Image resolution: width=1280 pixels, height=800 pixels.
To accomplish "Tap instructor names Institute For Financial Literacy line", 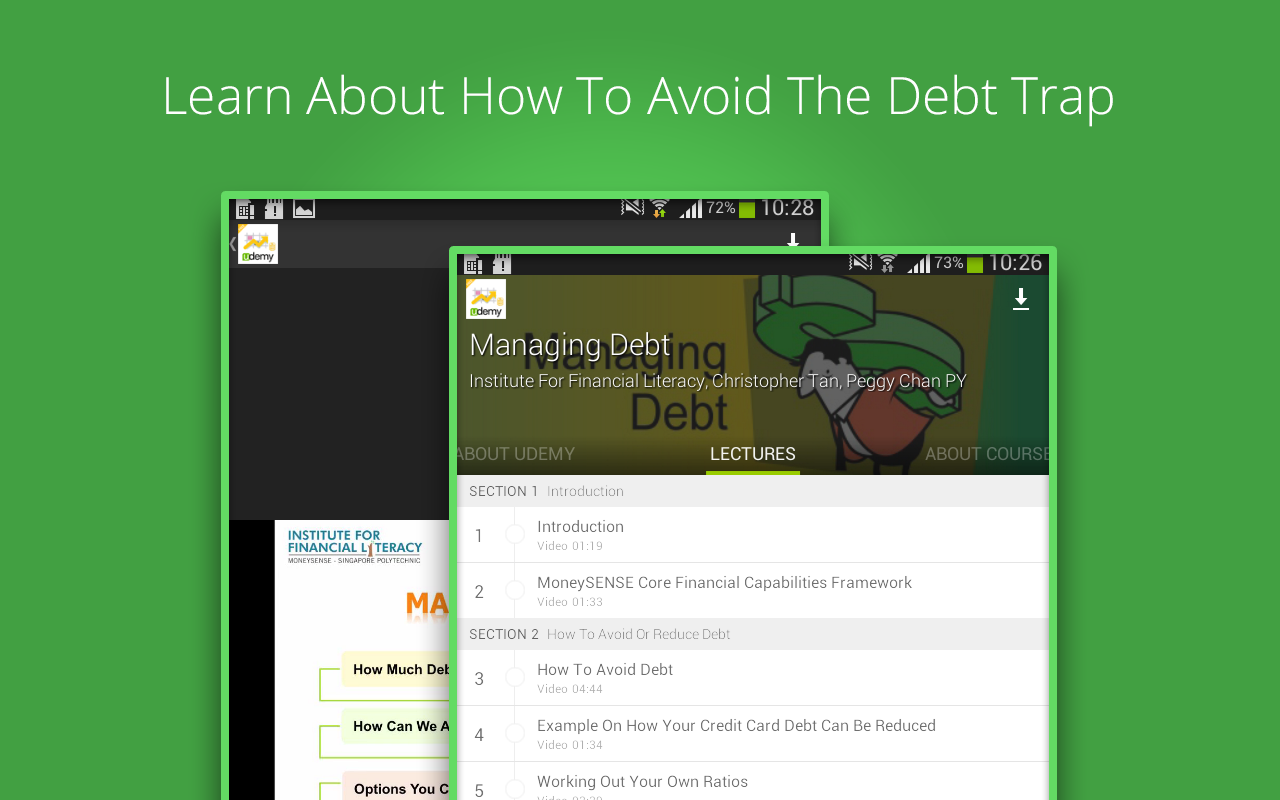I will (718, 381).
